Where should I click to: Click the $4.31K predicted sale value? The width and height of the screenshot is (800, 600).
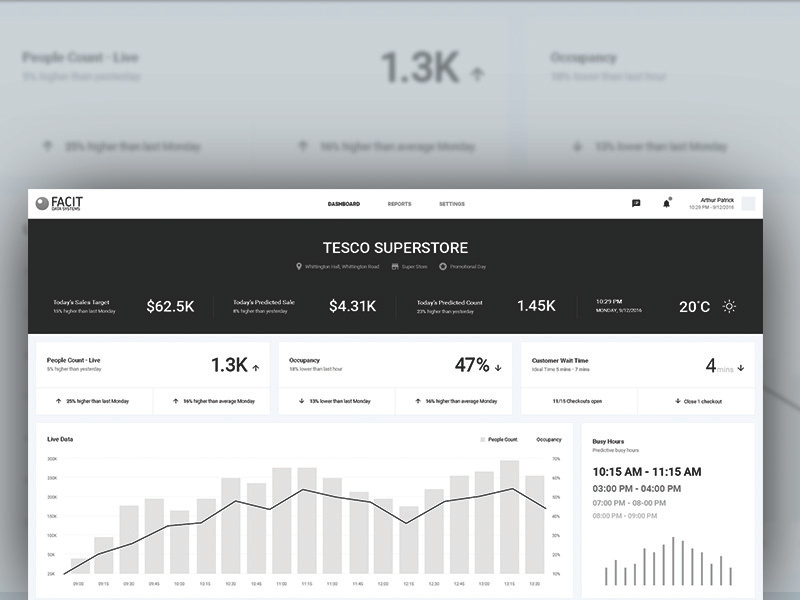pyautogui.click(x=353, y=306)
